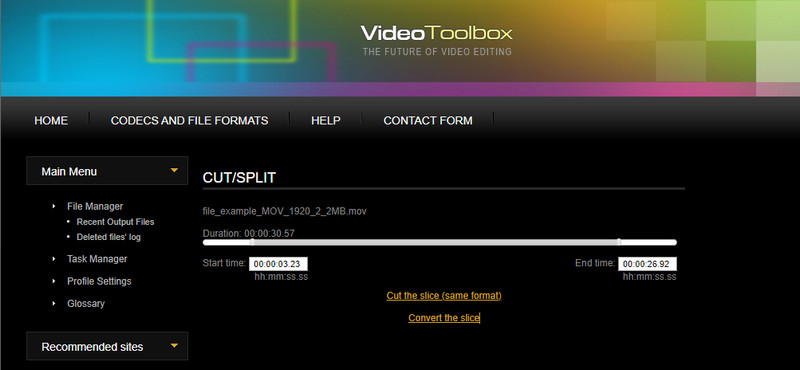Open the HELP navigation item

326,121
